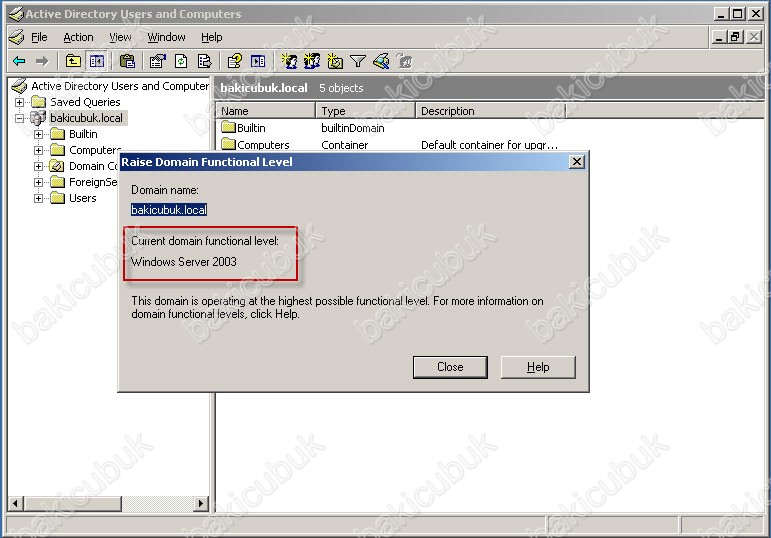This screenshot has width=771, height=538.
Task: Click the Up one level folder icon
Action: click(73, 61)
